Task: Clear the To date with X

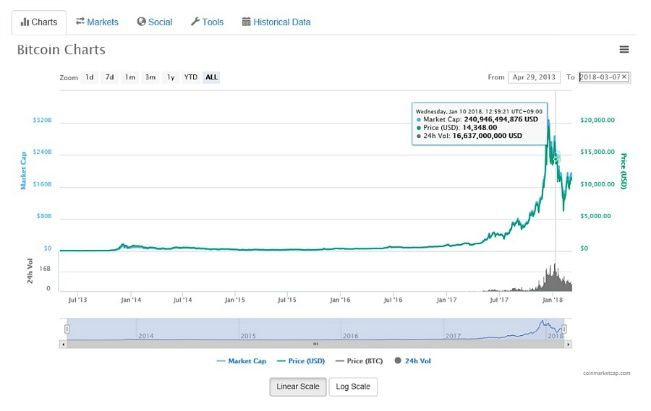Action: [624, 77]
